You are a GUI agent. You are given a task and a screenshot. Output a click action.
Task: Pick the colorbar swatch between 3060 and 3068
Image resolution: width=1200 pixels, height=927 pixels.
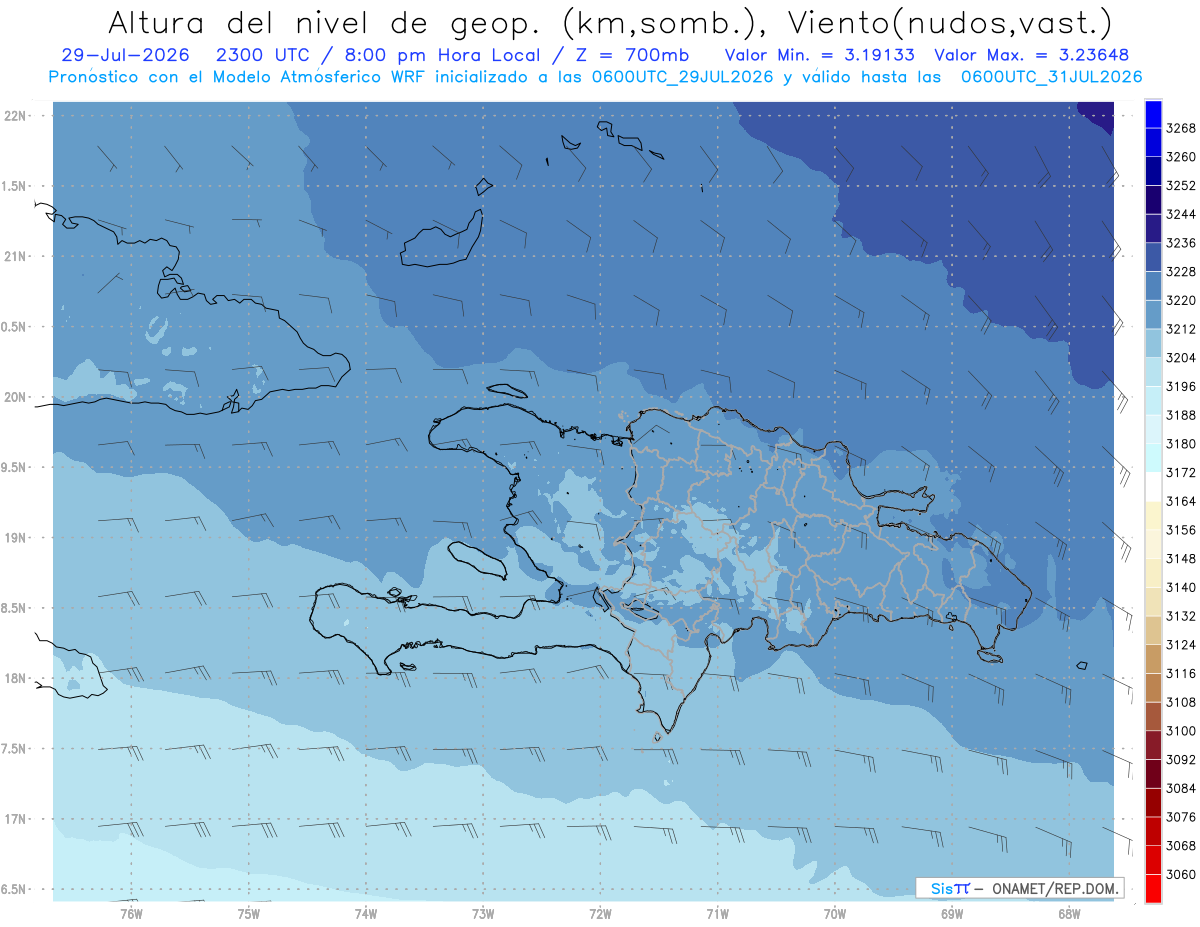(1153, 860)
